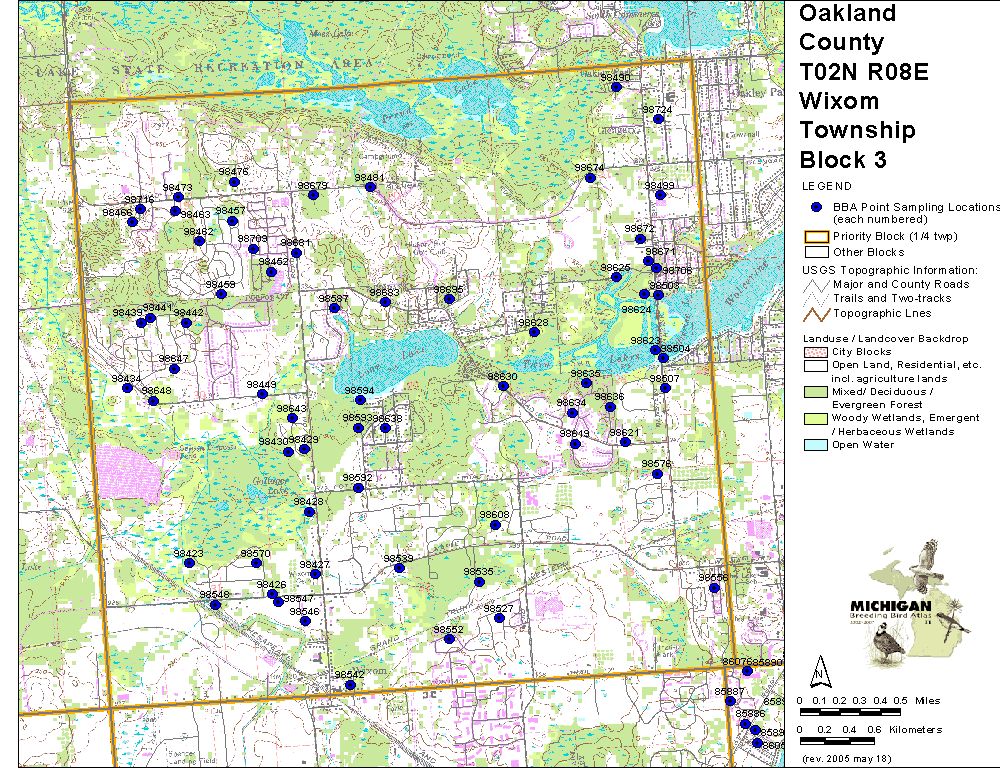
Task: Select the point labeled 98629
Action: [534, 332]
